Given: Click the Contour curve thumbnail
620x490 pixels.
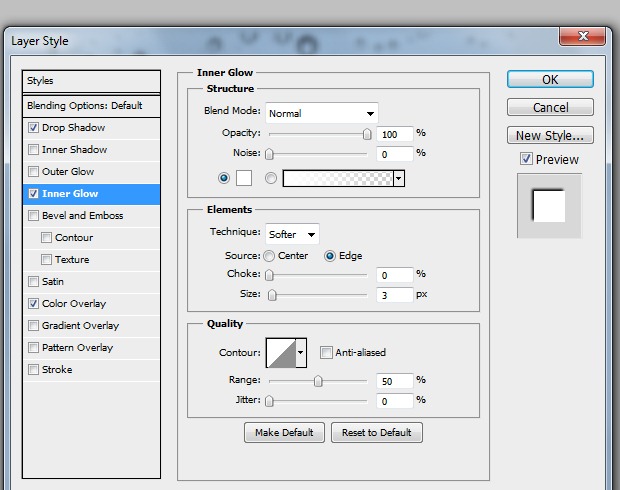Looking at the screenshot, I should [x=281, y=352].
